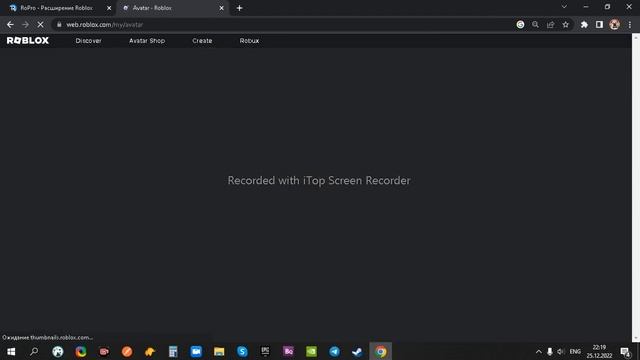
Task: Open the Discover page
Action: tap(89, 41)
